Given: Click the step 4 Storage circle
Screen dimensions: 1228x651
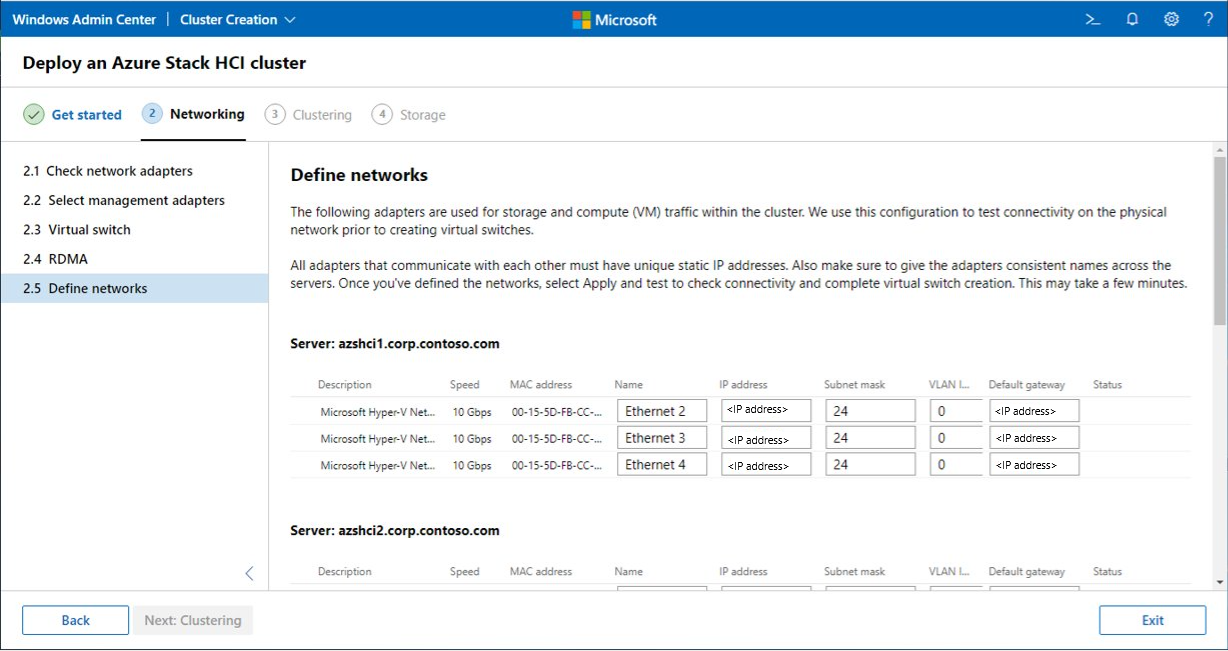Looking at the screenshot, I should click(x=381, y=114).
